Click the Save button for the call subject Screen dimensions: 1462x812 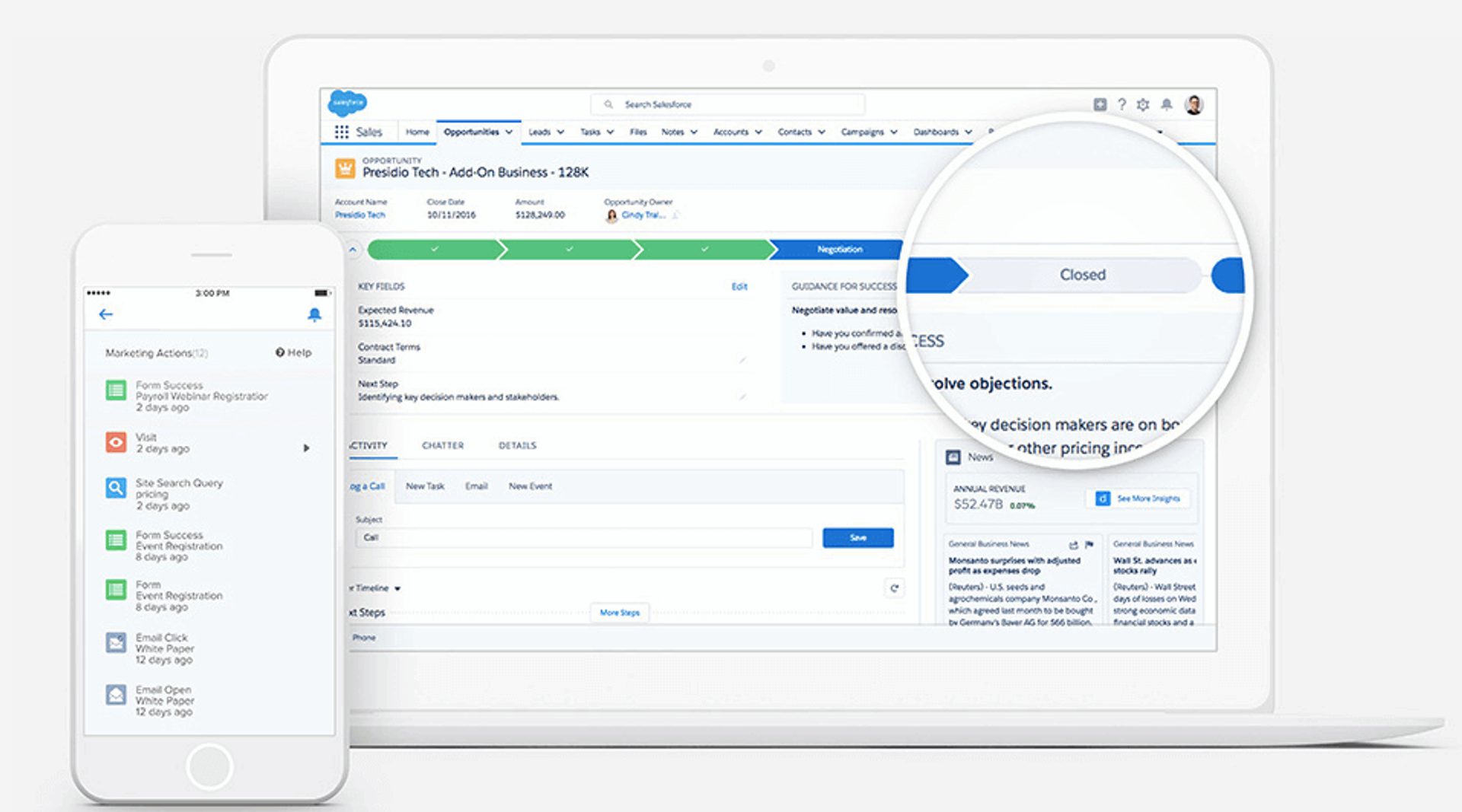pos(857,537)
